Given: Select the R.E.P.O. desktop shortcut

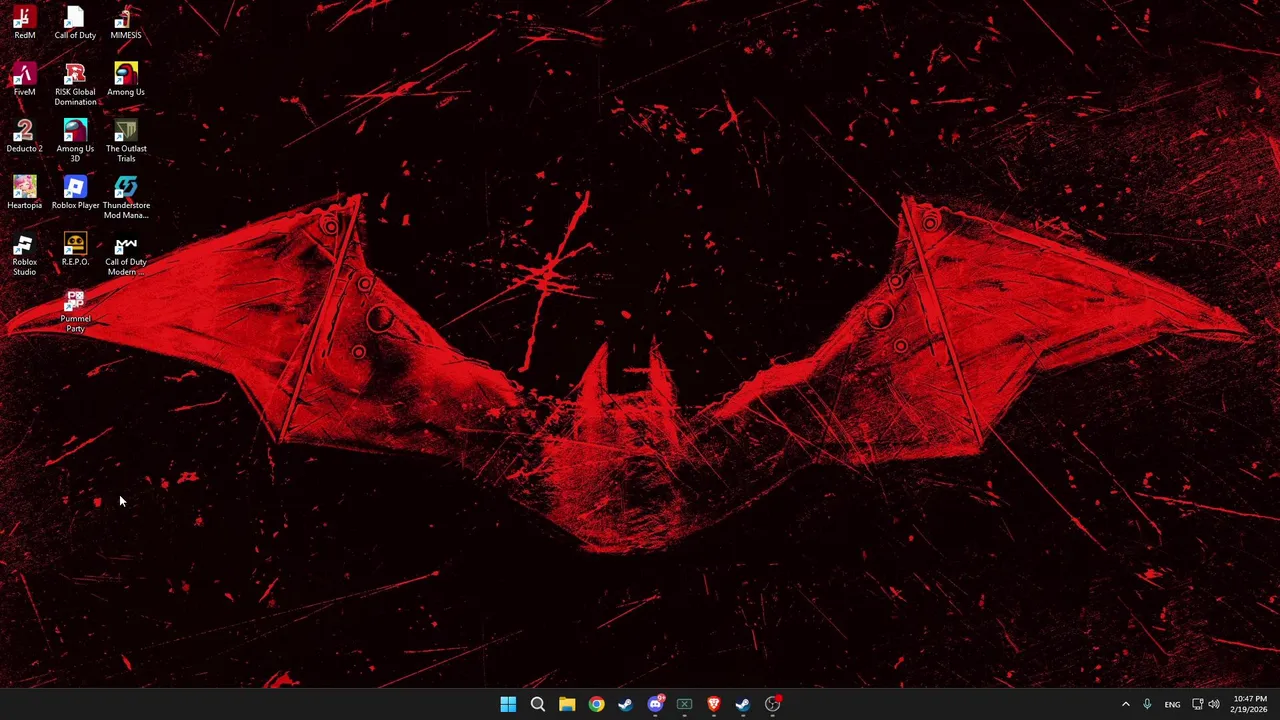Looking at the screenshot, I should pos(75,251).
